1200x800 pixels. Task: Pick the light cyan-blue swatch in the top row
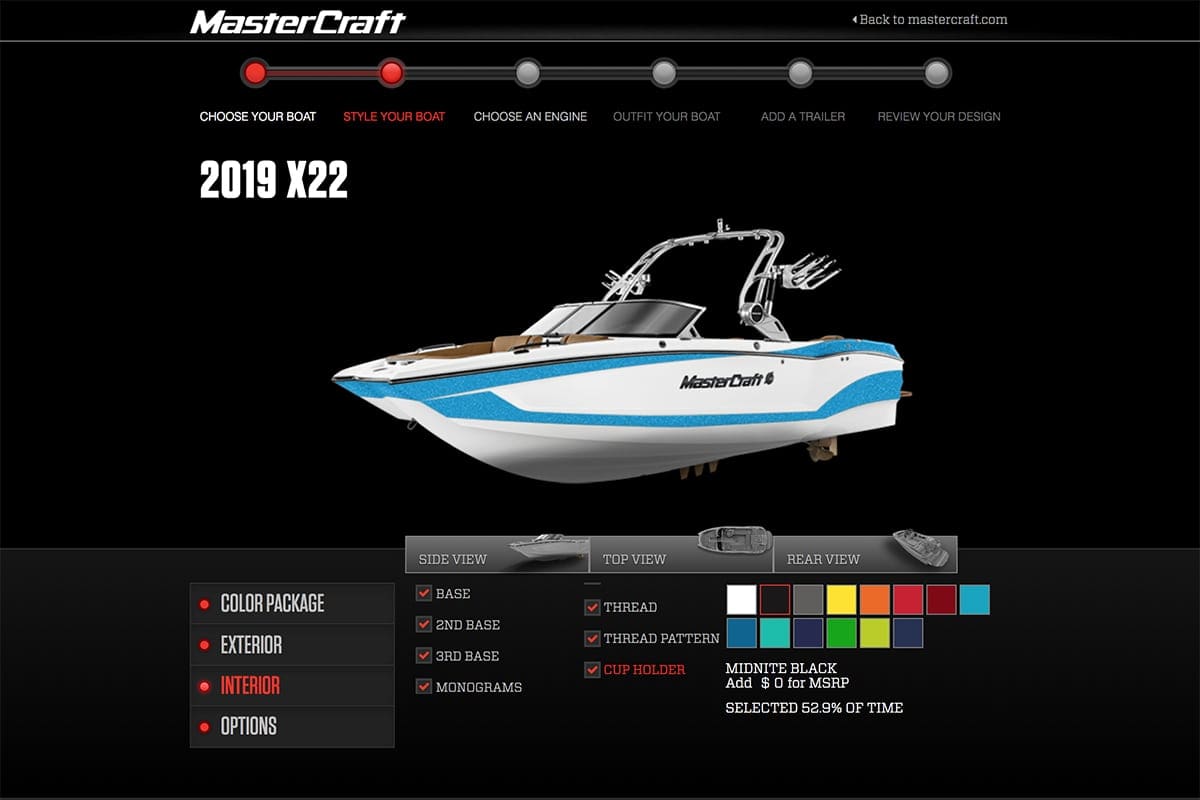(974, 600)
